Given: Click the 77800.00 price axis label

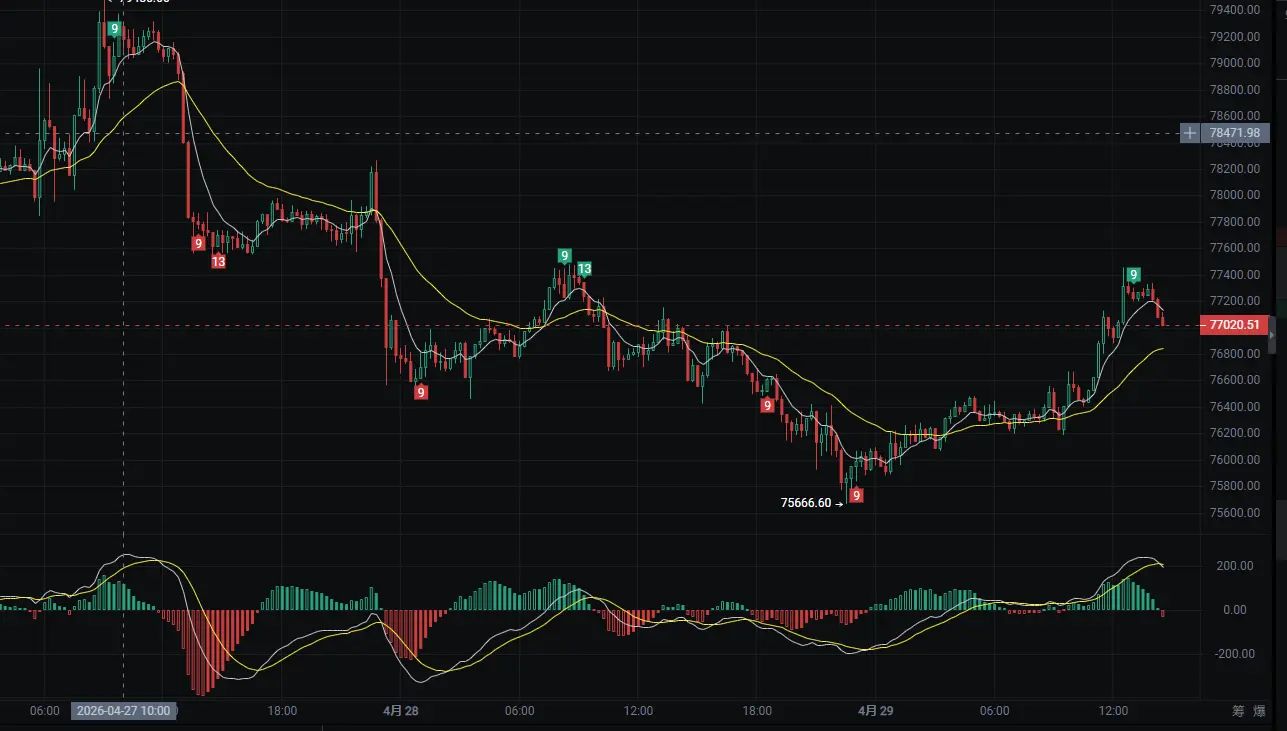Looking at the screenshot, I should click(x=1233, y=222).
